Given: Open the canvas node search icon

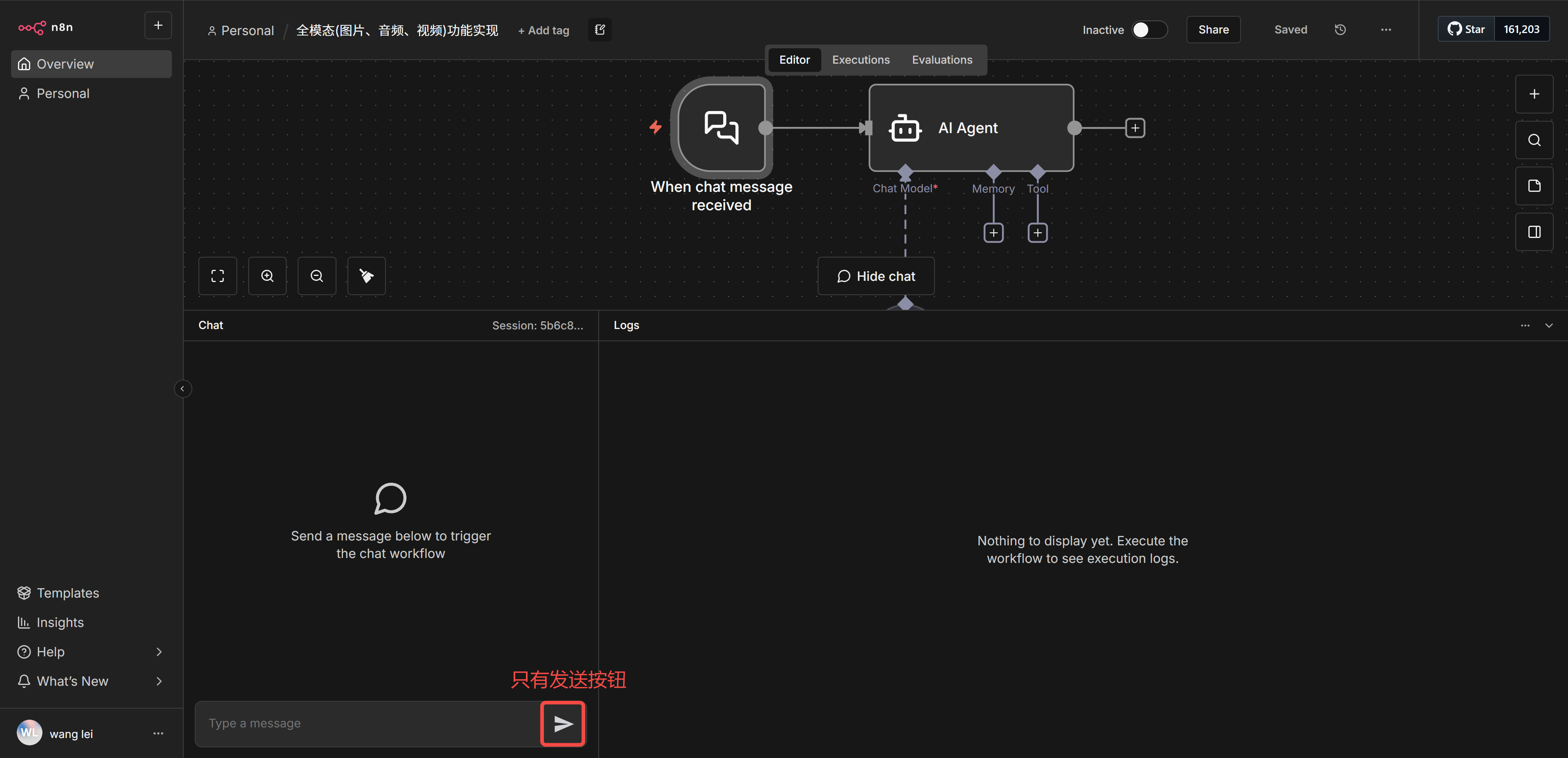Looking at the screenshot, I should click(x=1534, y=140).
